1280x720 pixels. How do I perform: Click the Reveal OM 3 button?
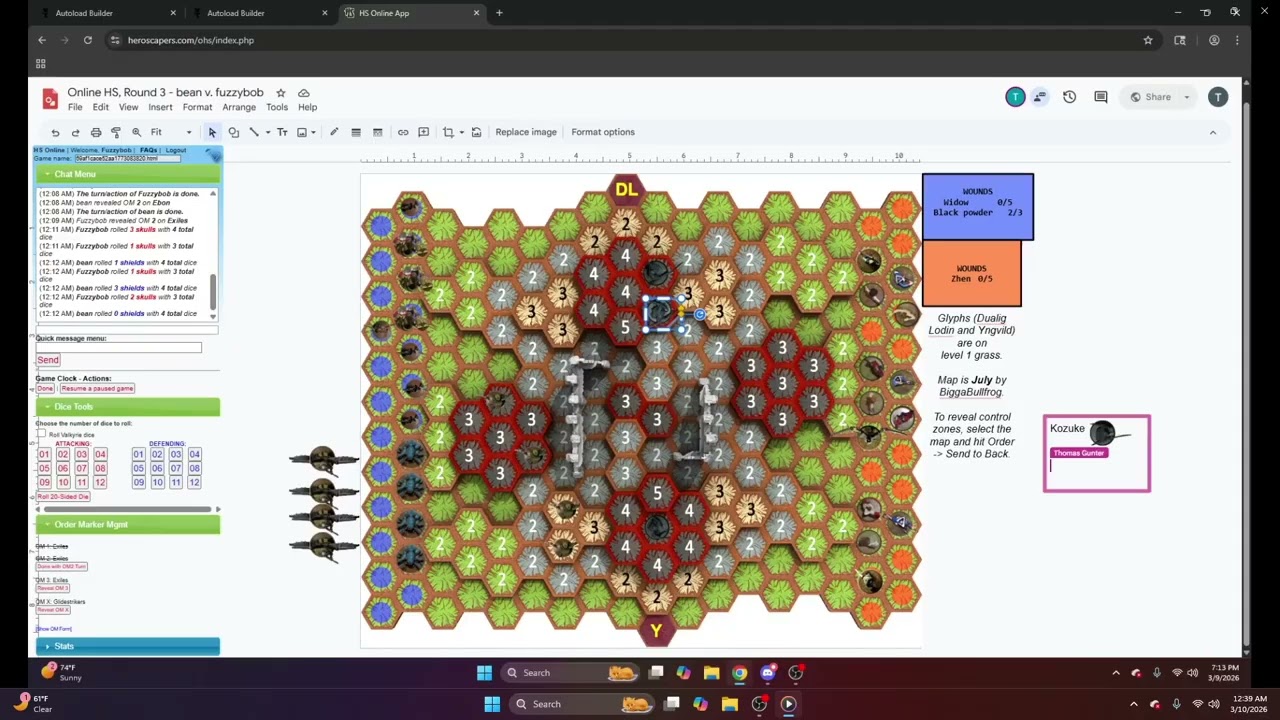click(53, 588)
